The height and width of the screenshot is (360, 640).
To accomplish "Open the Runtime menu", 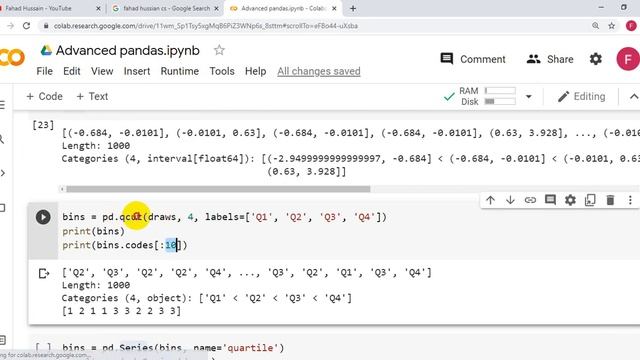I will click(x=180, y=71).
